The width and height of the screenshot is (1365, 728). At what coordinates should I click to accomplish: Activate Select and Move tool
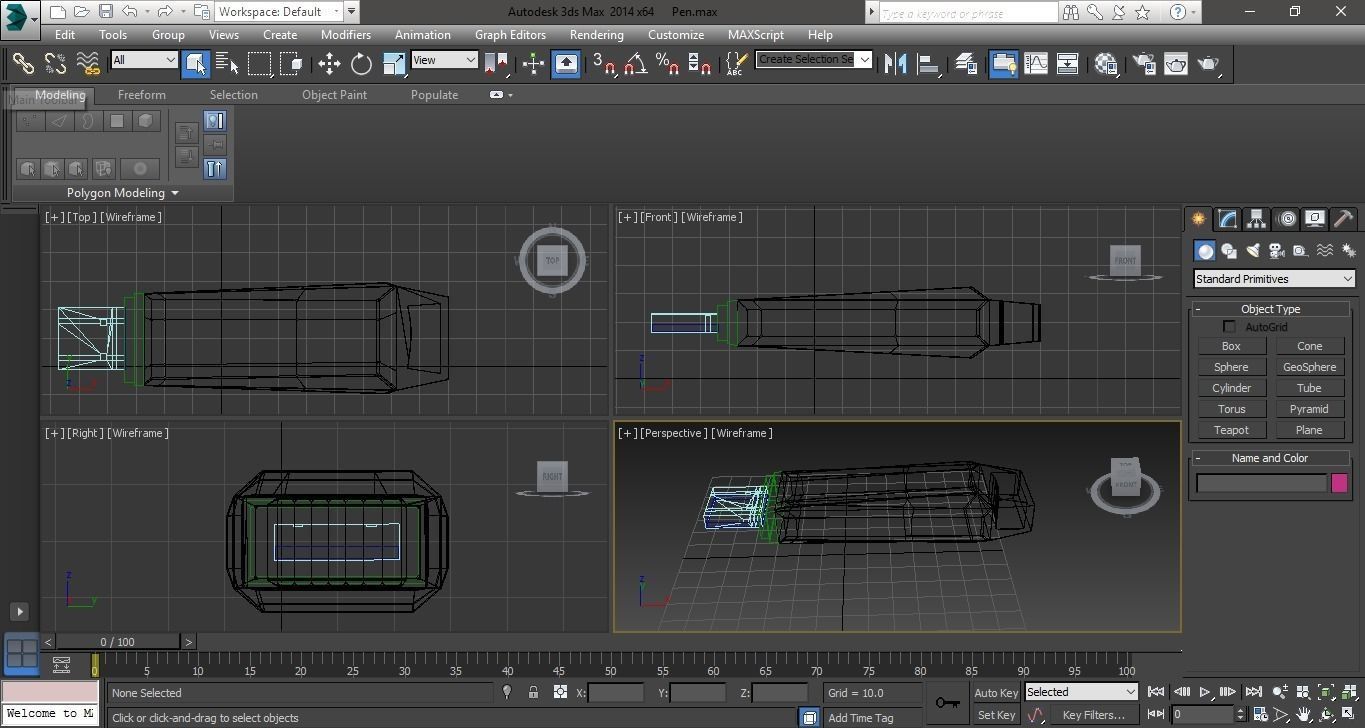tap(329, 63)
